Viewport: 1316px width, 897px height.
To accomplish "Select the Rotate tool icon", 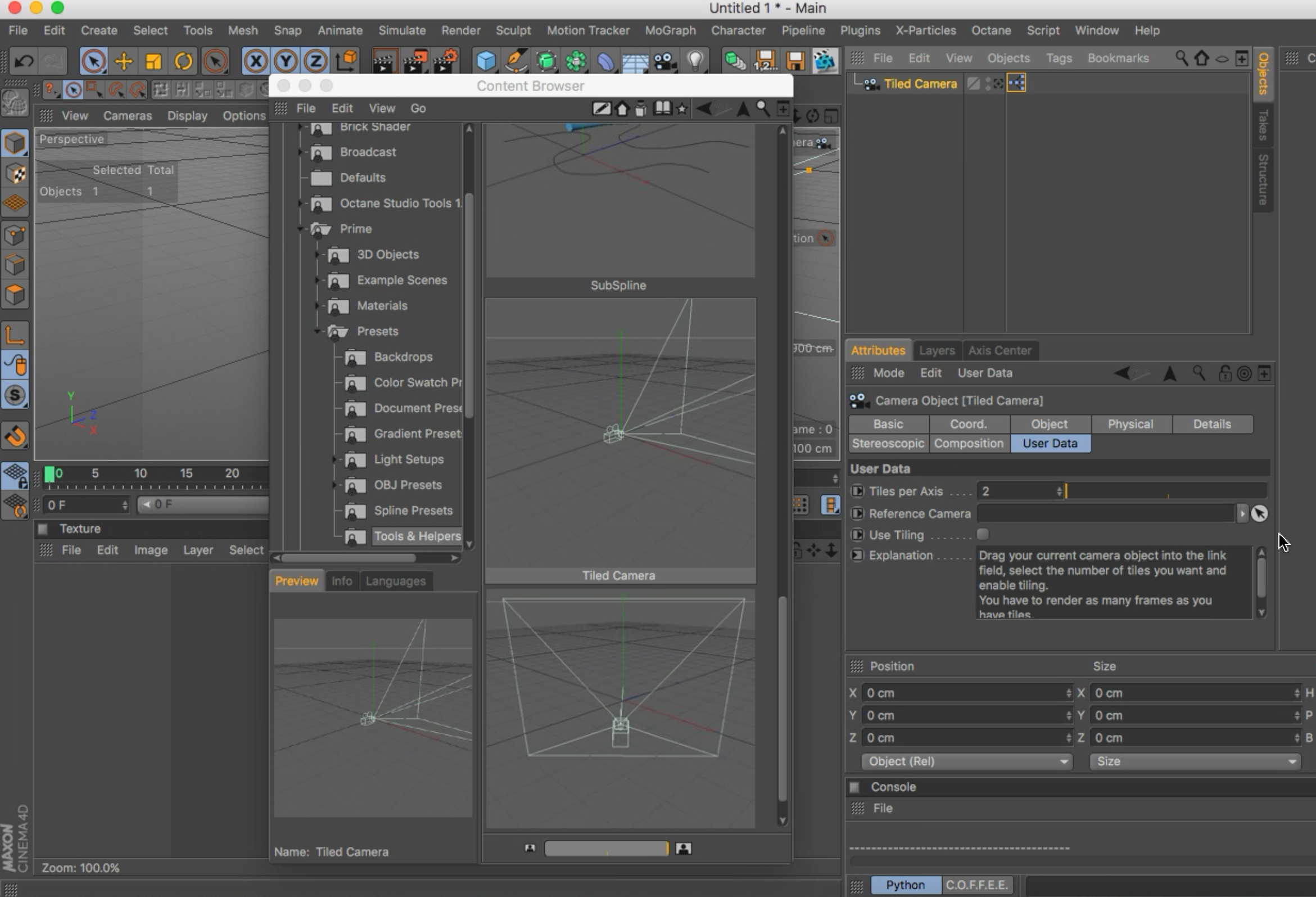I will pos(183,61).
